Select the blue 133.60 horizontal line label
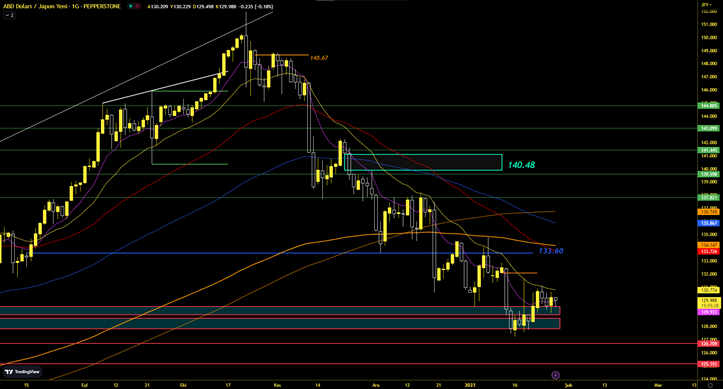 [x=551, y=251]
